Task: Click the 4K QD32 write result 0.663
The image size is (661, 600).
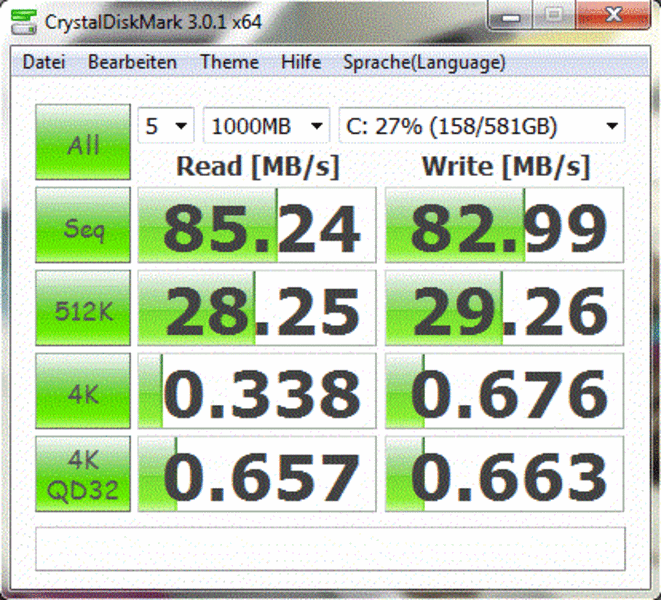Action: tap(504, 474)
